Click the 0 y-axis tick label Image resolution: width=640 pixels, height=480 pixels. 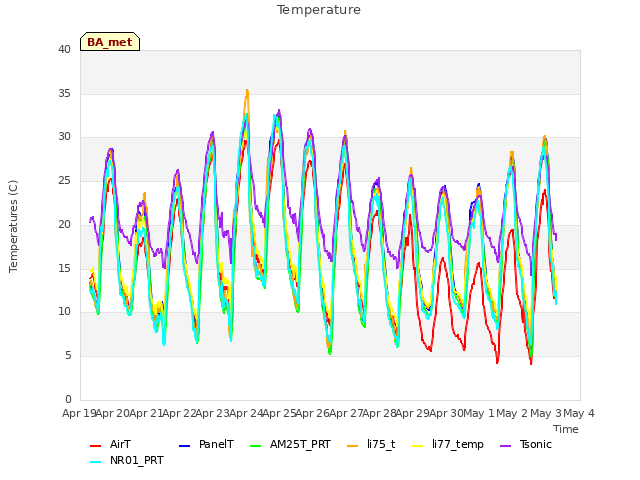pos(68,399)
